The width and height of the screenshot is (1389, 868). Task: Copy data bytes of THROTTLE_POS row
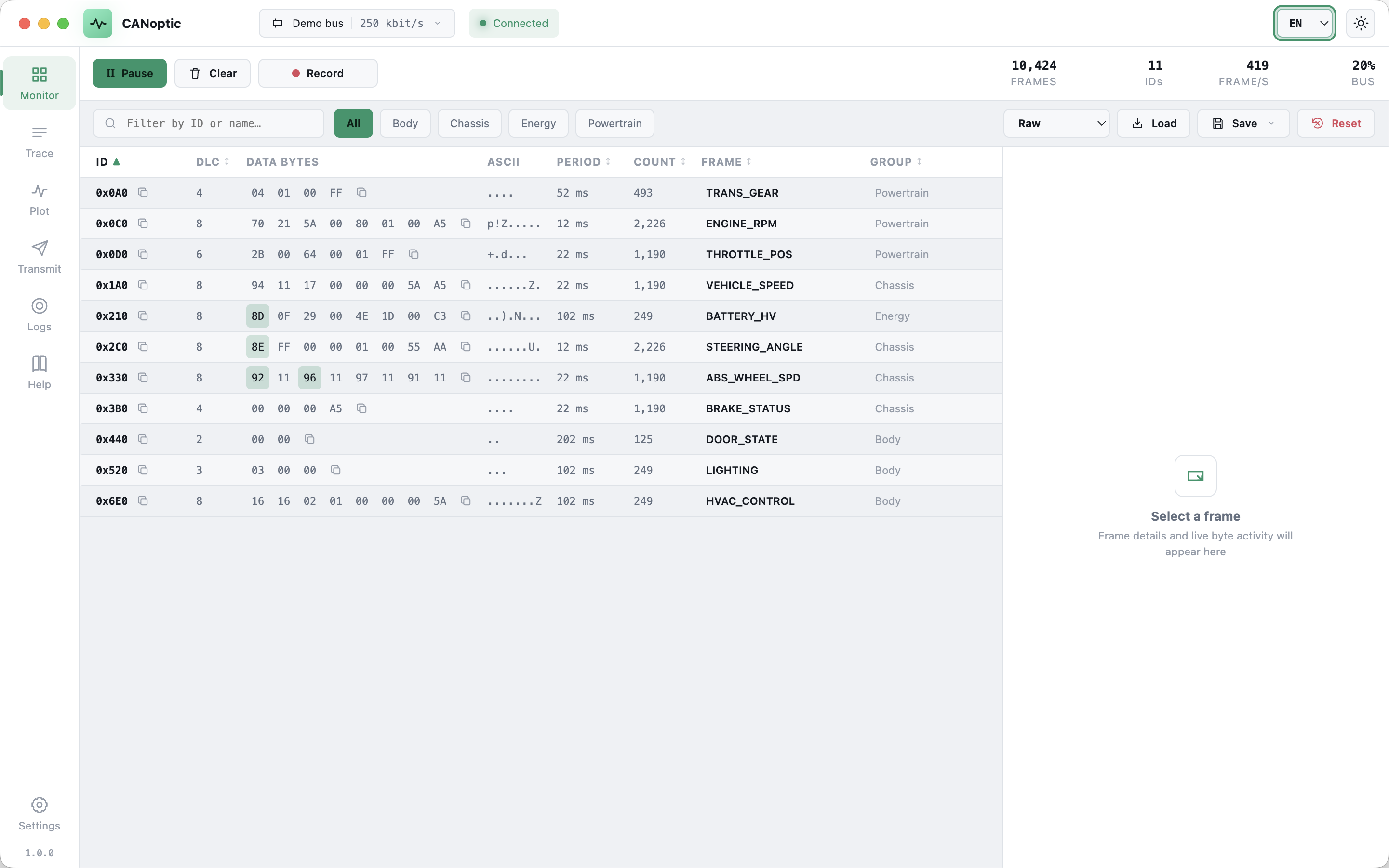[414, 254]
